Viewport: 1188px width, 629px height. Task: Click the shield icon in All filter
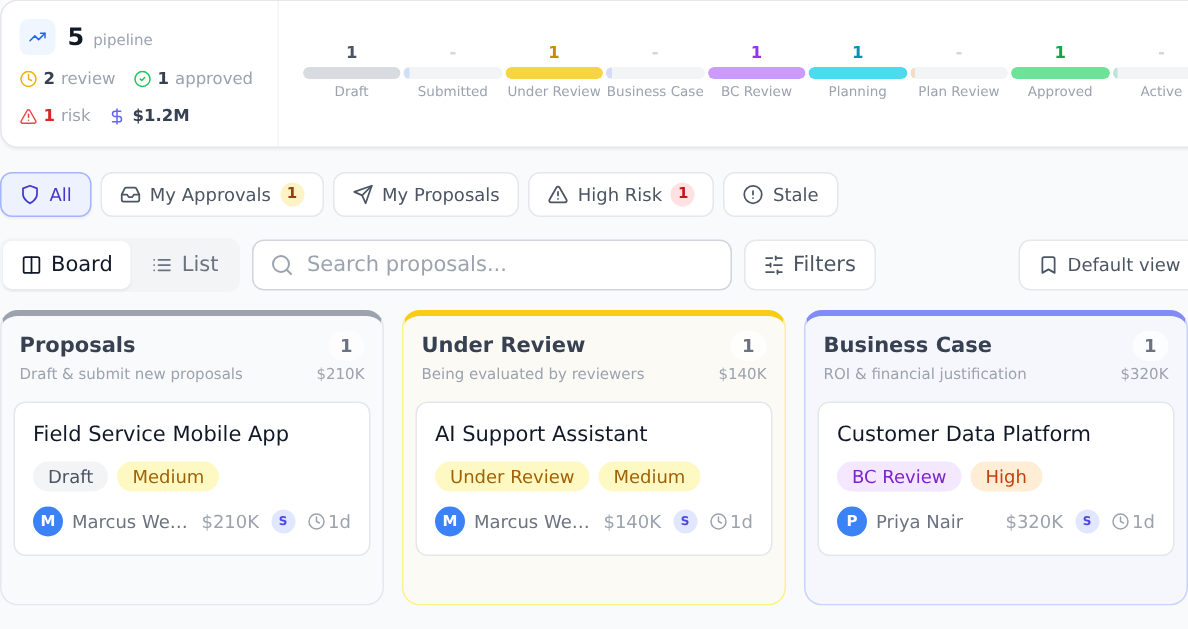coord(30,195)
